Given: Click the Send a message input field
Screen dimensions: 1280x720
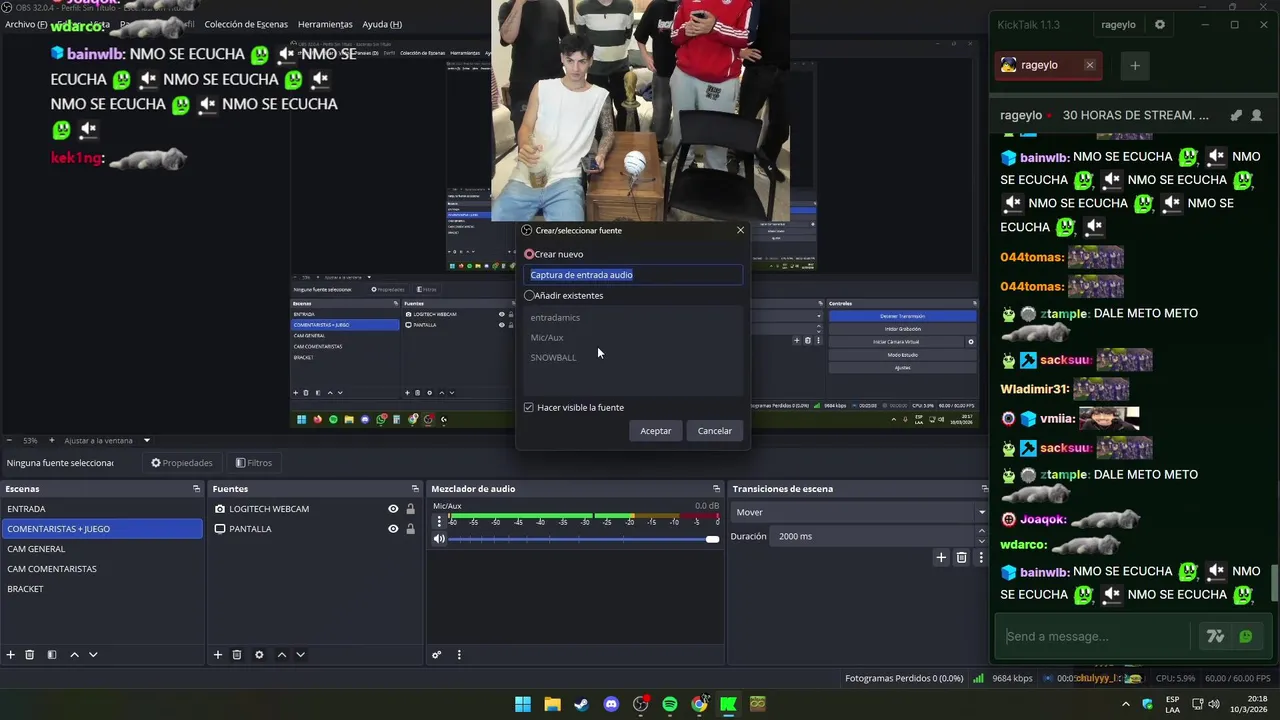Looking at the screenshot, I should (1093, 636).
